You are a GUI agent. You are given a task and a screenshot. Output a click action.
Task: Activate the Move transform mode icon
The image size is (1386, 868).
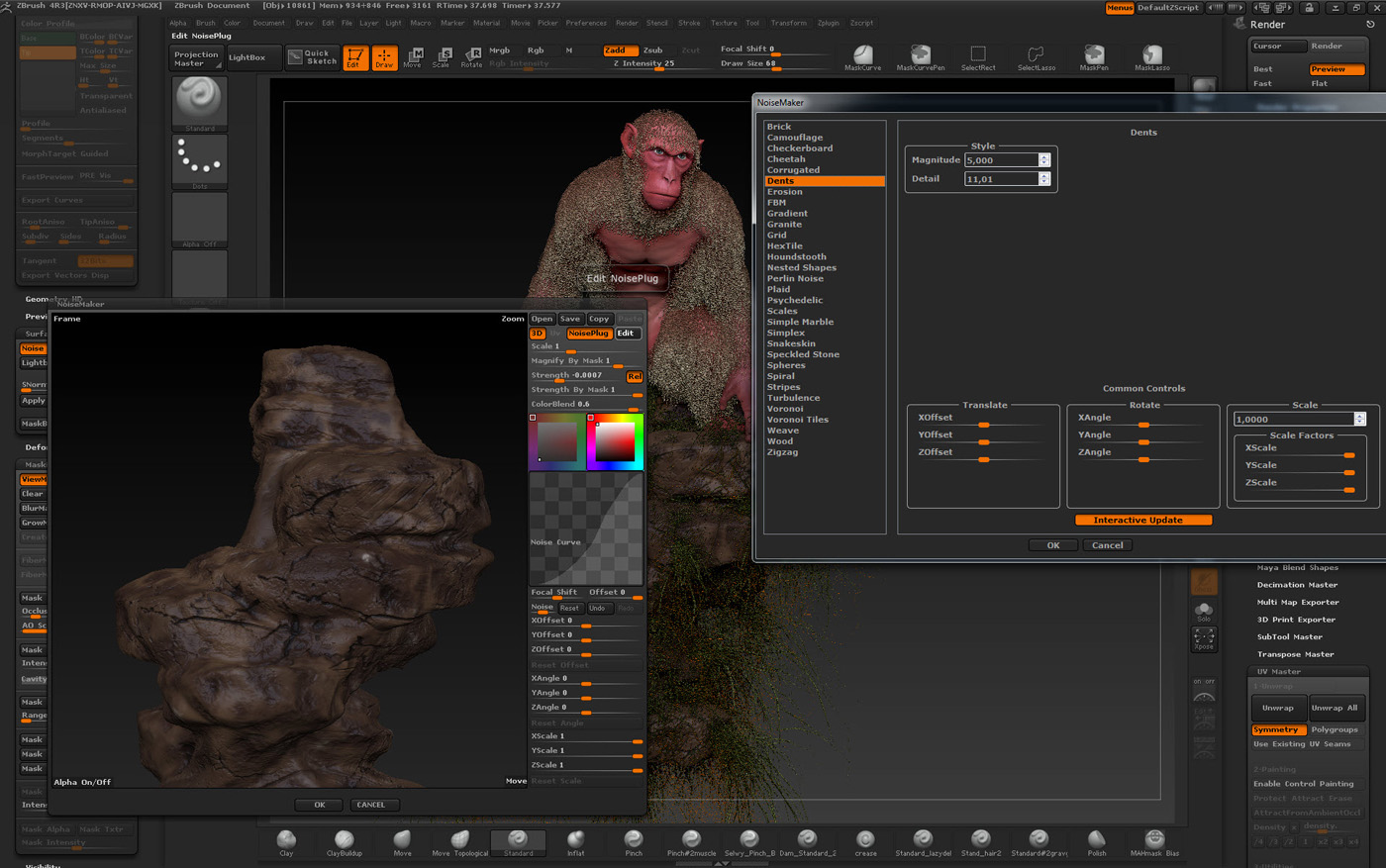(x=413, y=57)
